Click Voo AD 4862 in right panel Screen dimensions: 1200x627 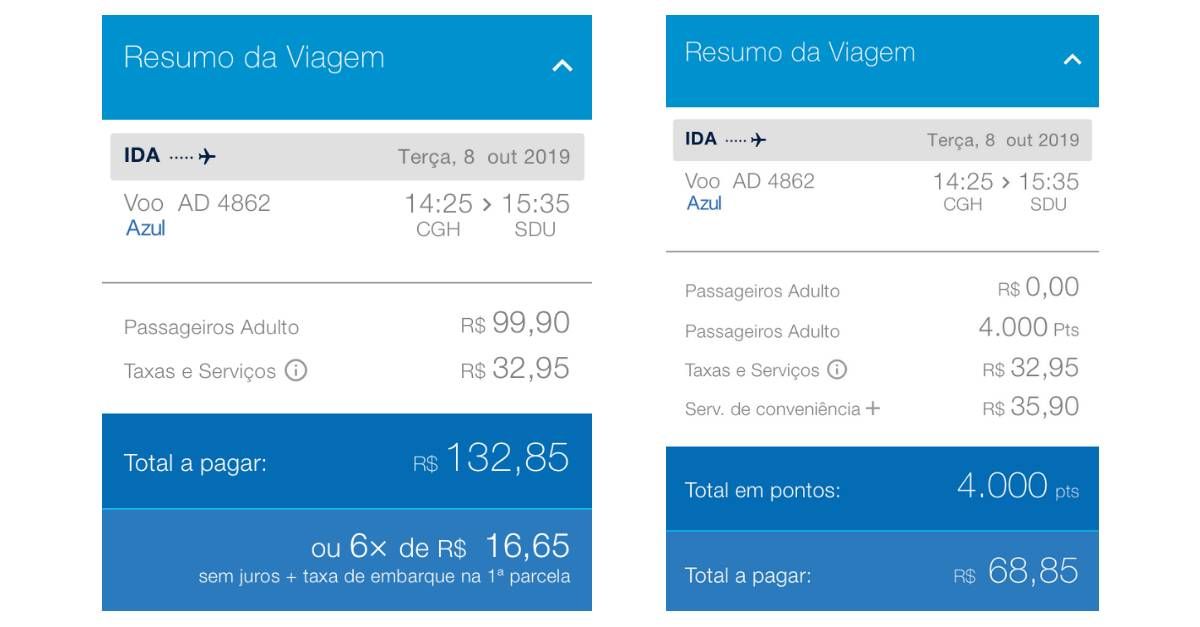click(750, 181)
